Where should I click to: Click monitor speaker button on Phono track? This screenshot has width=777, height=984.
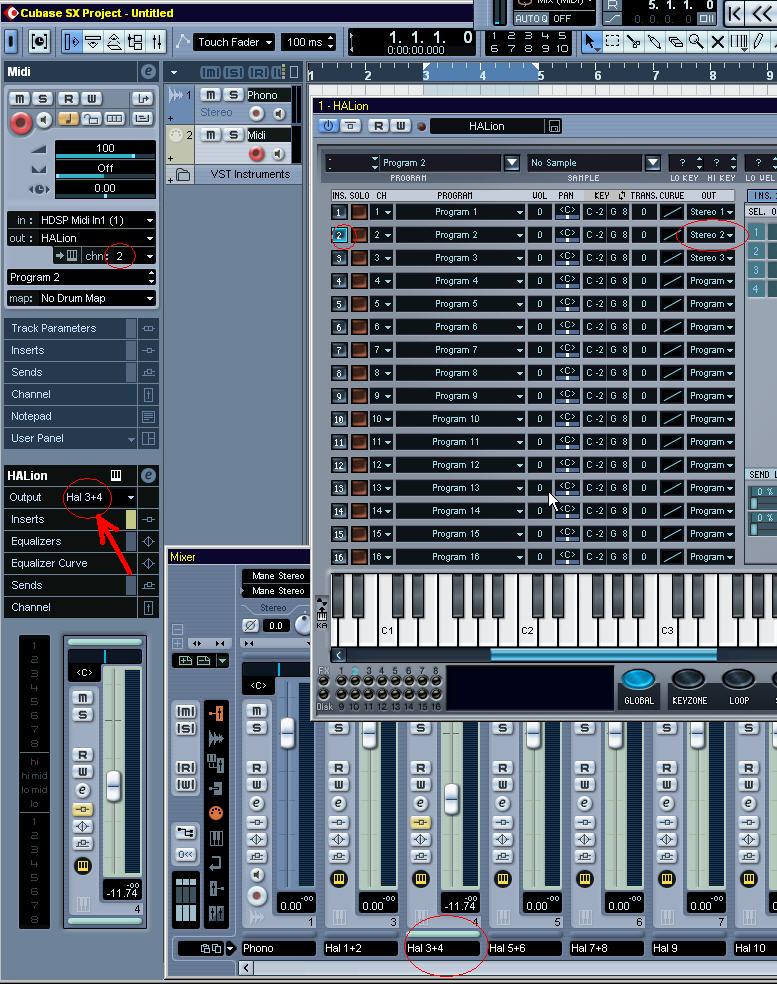tap(277, 113)
